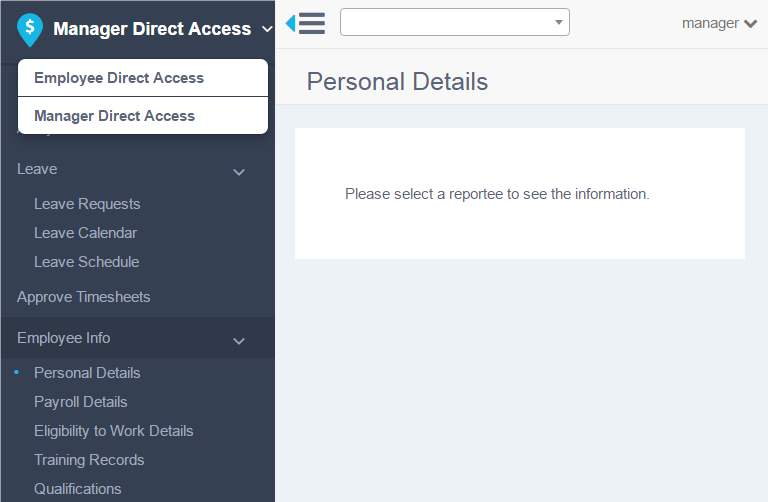Go to Qualifications
The height and width of the screenshot is (502, 768).
tap(78, 488)
